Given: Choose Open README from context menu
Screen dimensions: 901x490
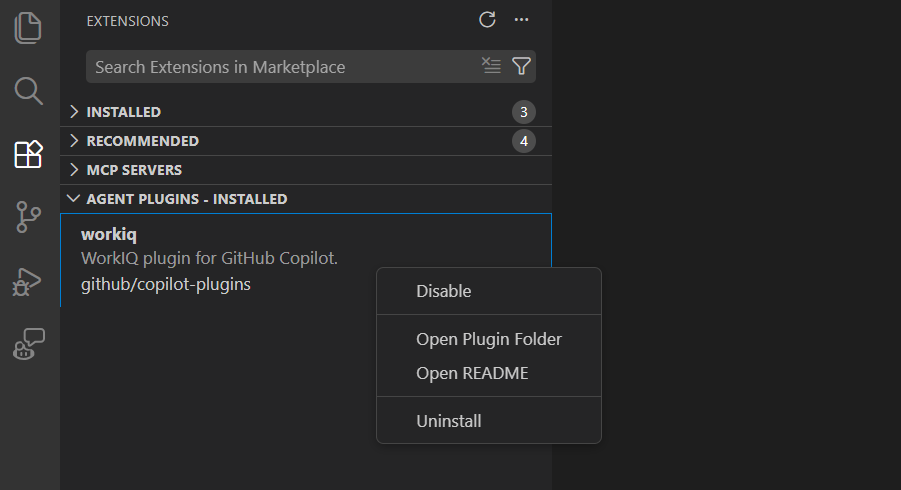Looking at the screenshot, I should pos(488,373).
